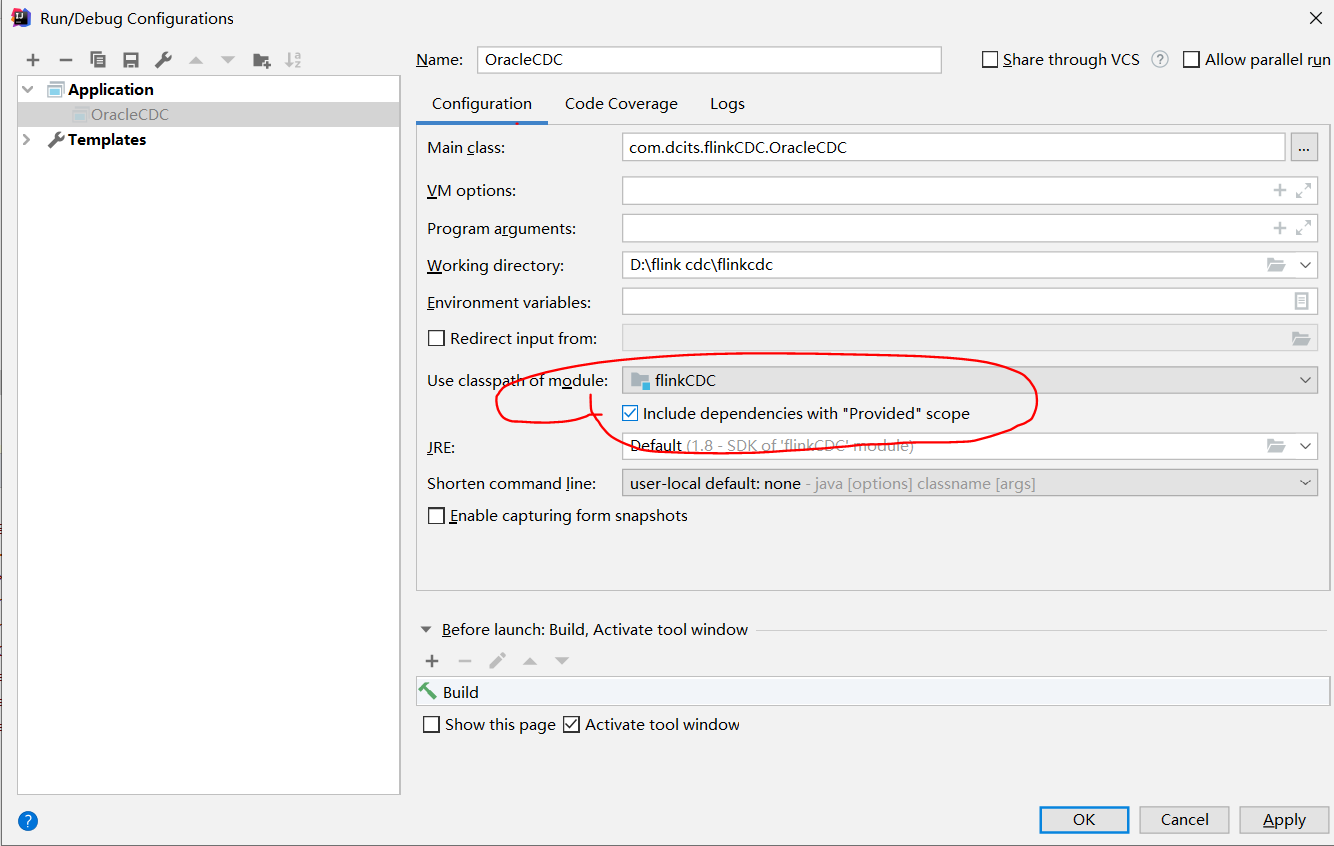
Task: Add a Before launch task
Action: (432, 661)
